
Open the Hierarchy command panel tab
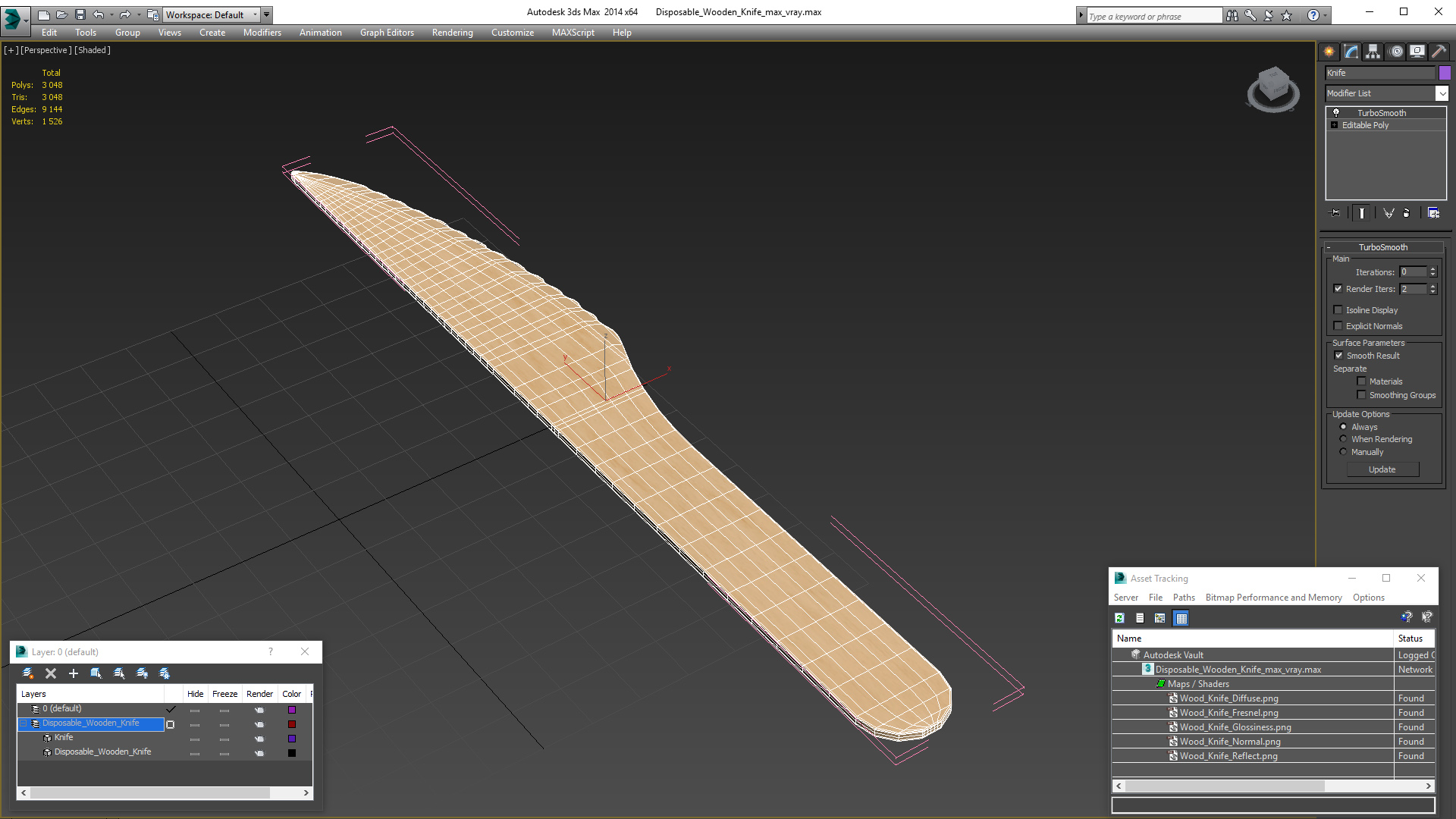(x=1373, y=52)
